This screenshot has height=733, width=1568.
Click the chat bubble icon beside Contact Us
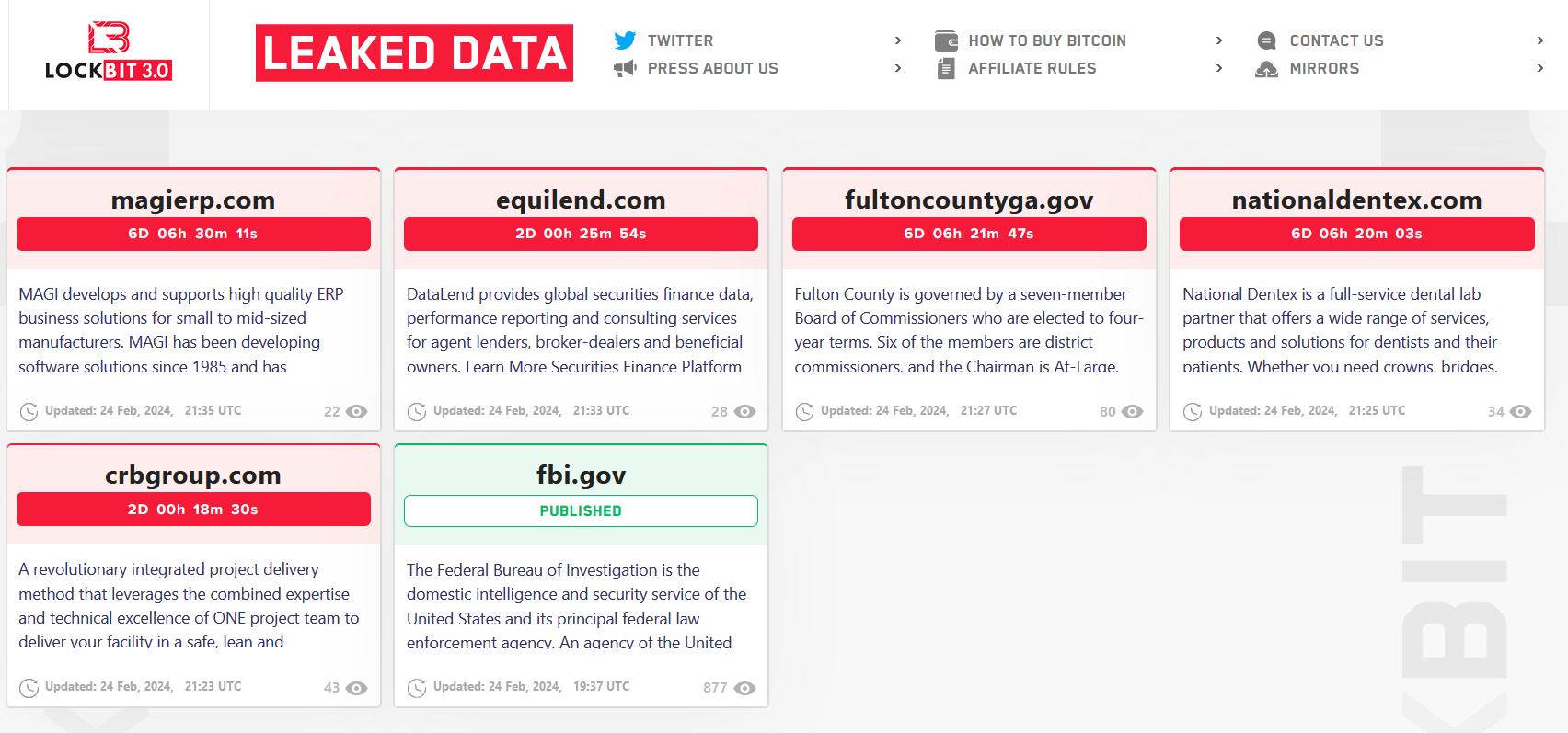1266,40
